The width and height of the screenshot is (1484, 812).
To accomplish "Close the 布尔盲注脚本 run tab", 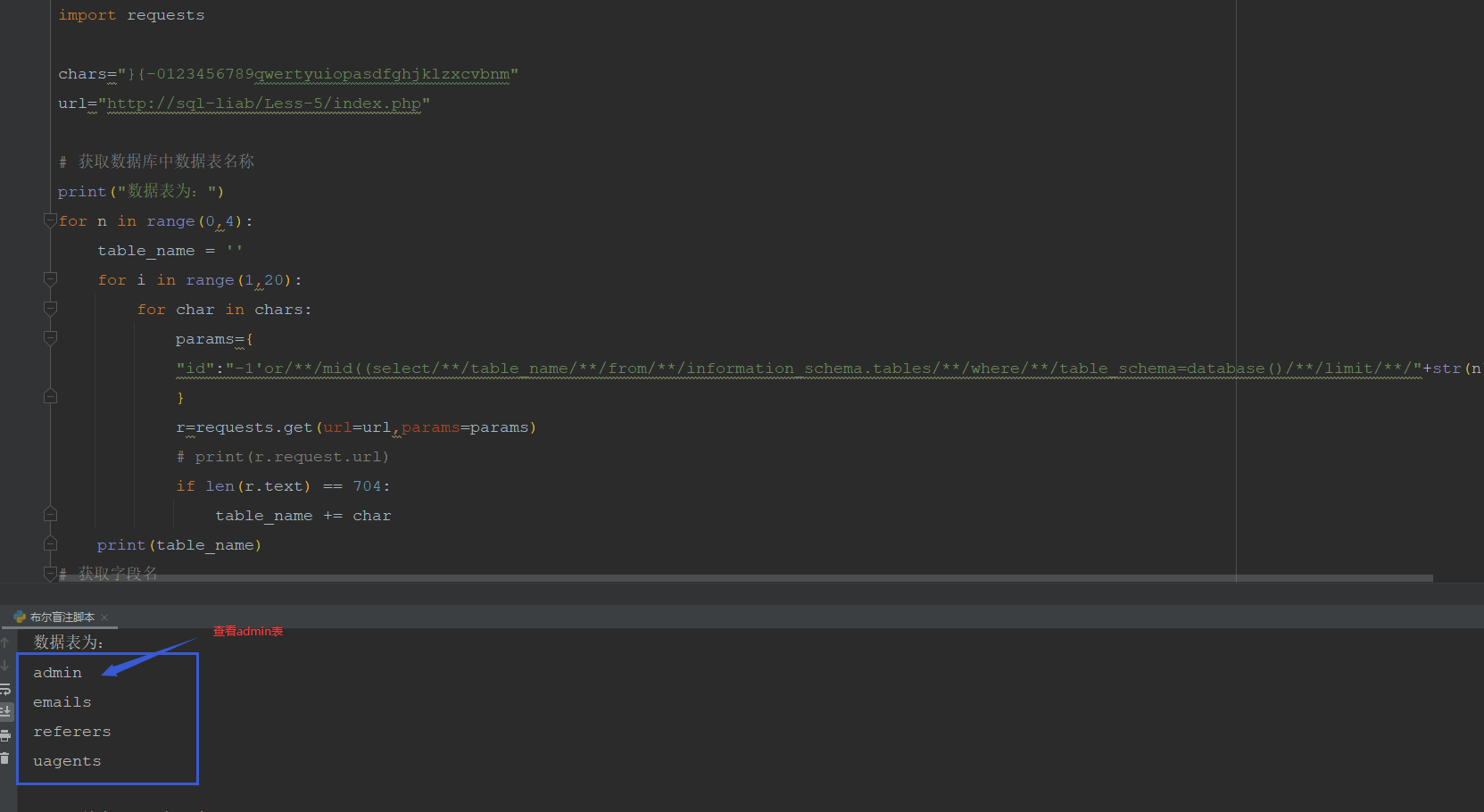I will click(104, 617).
